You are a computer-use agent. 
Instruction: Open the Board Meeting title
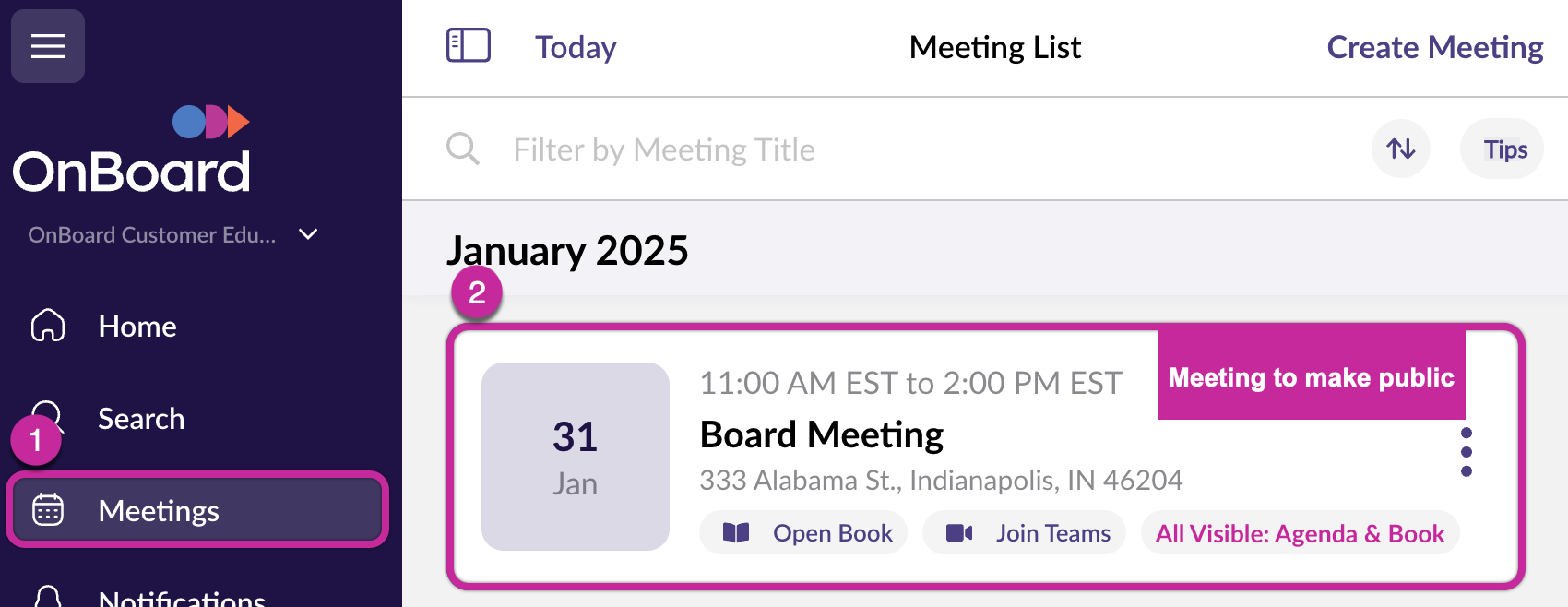[821, 434]
